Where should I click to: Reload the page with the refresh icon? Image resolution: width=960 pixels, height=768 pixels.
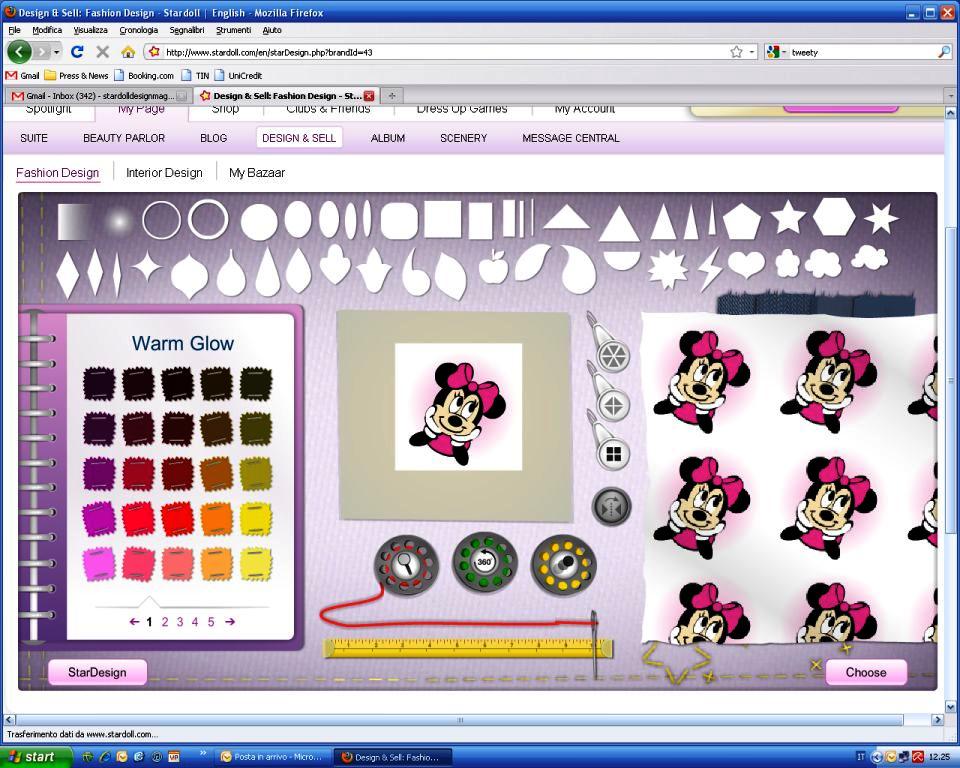[x=77, y=52]
